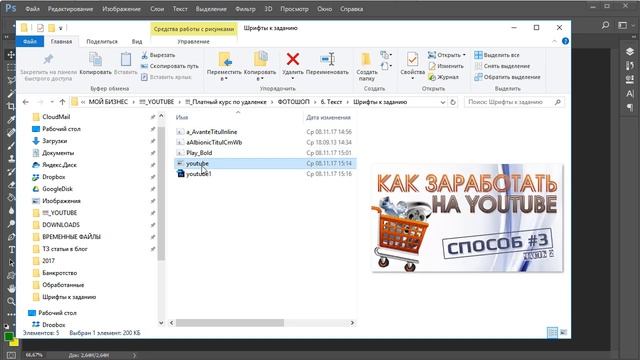Click Снять выделение button

502,66
